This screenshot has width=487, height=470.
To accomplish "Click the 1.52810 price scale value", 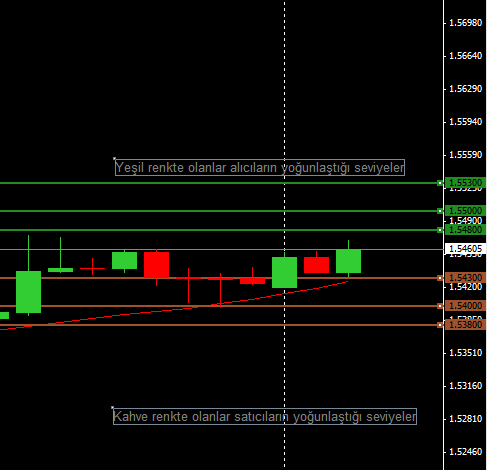I will pyautogui.click(x=465, y=419).
